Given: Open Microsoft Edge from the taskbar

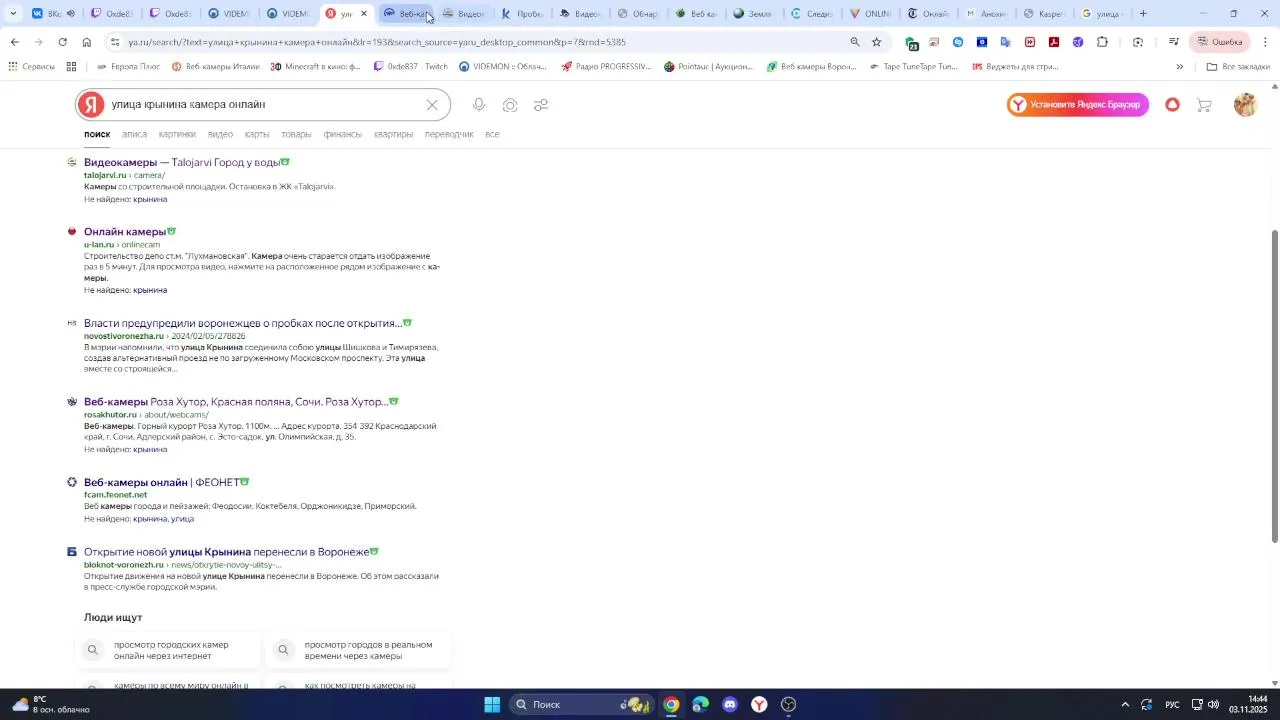Looking at the screenshot, I should [x=700, y=705].
